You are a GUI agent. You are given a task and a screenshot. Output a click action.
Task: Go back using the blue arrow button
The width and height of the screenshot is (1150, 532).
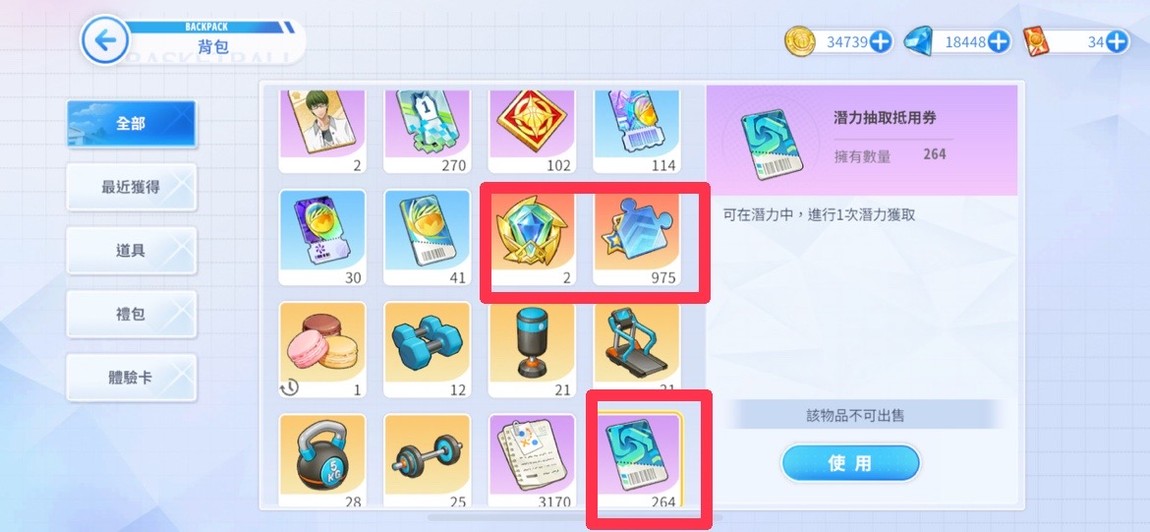click(x=105, y=40)
